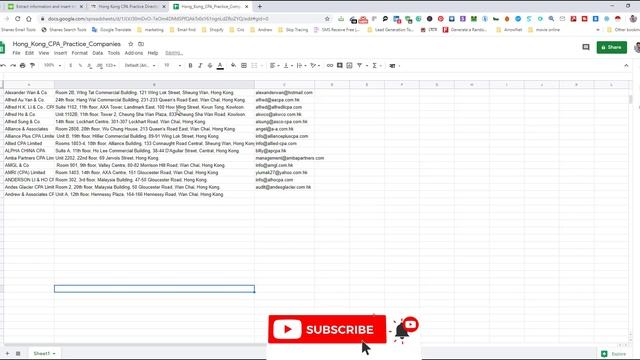
Task: Star the Hong_Kong_CPA_Practice_Companies document
Action: 131,44
